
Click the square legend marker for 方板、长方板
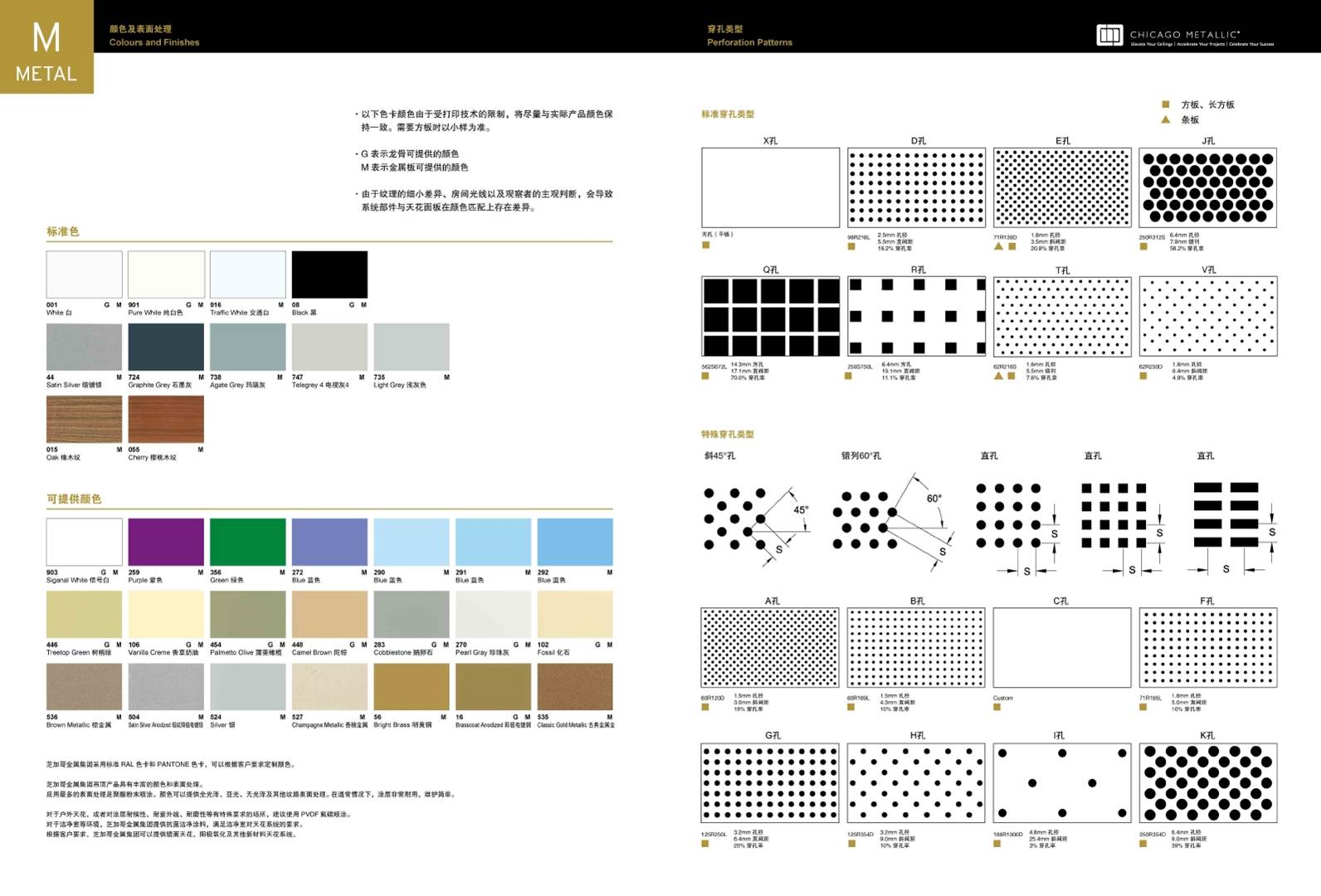click(x=1165, y=104)
